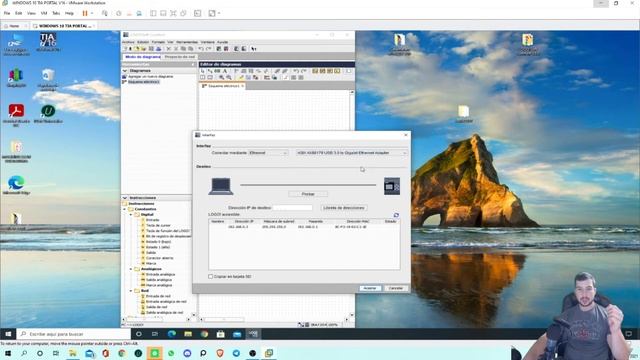The image size is (640, 360).
Task: Open the VMware VM menu
Action: point(44,13)
